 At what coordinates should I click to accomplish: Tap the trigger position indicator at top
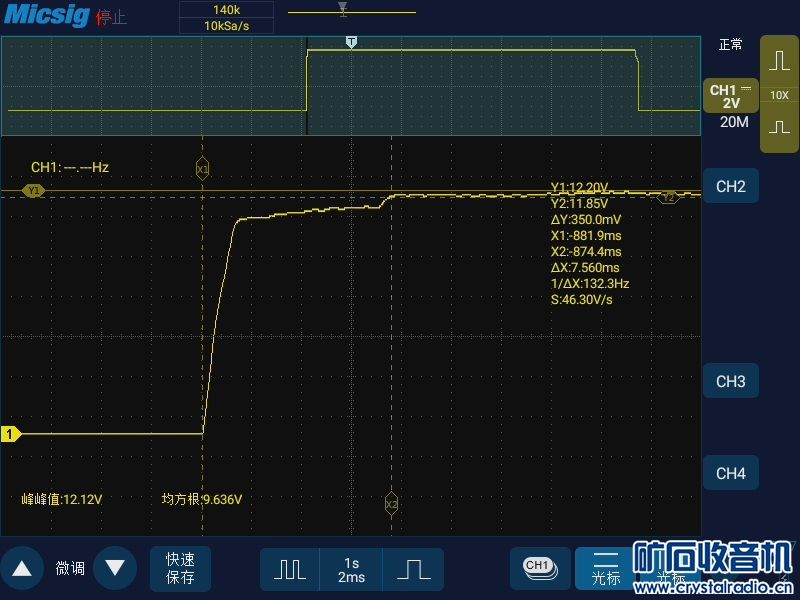pyautogui.click(x=343, y=9)
